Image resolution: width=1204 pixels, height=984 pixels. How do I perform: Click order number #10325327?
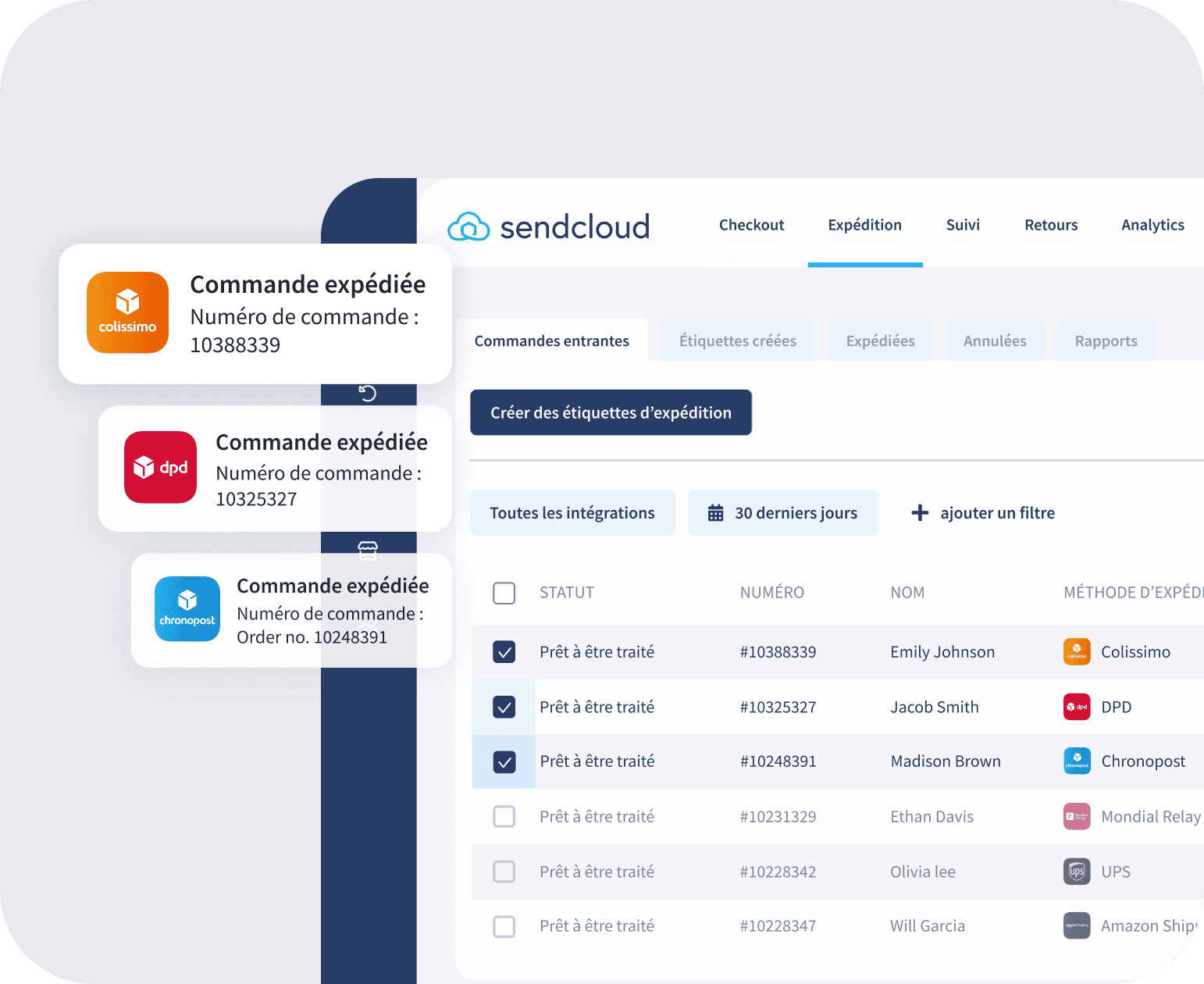(x=778, y=708)
